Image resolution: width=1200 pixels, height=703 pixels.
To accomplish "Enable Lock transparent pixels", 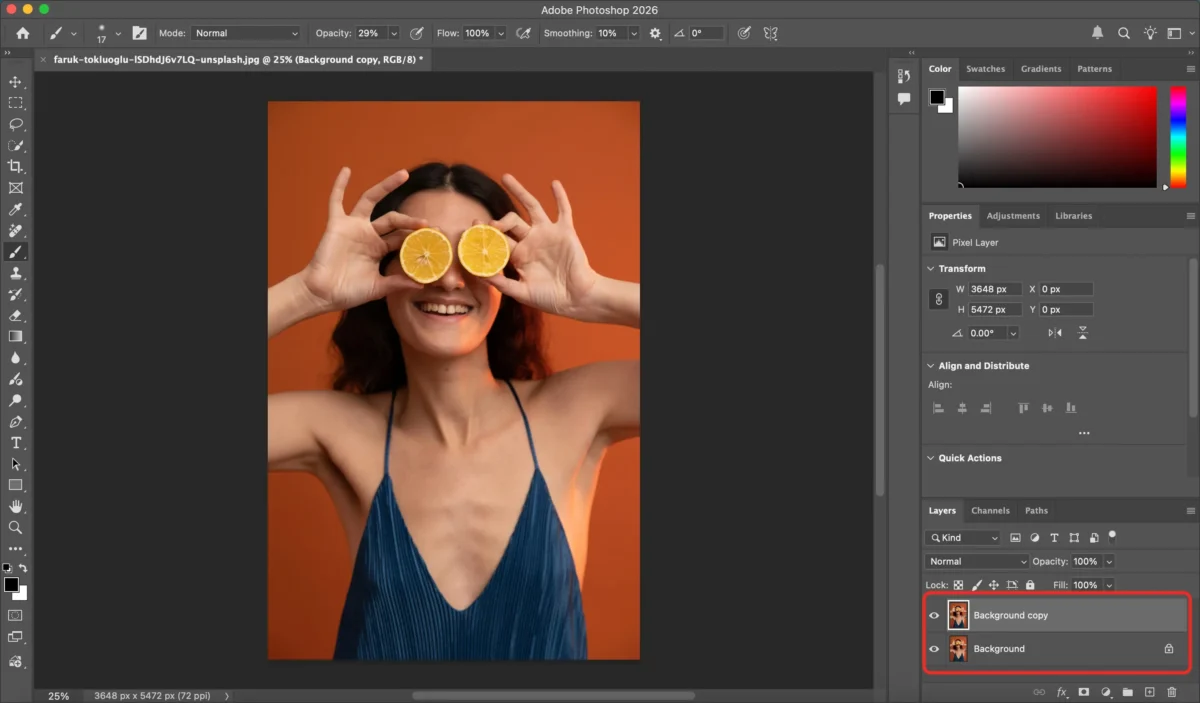I will [x=957, y=585].
